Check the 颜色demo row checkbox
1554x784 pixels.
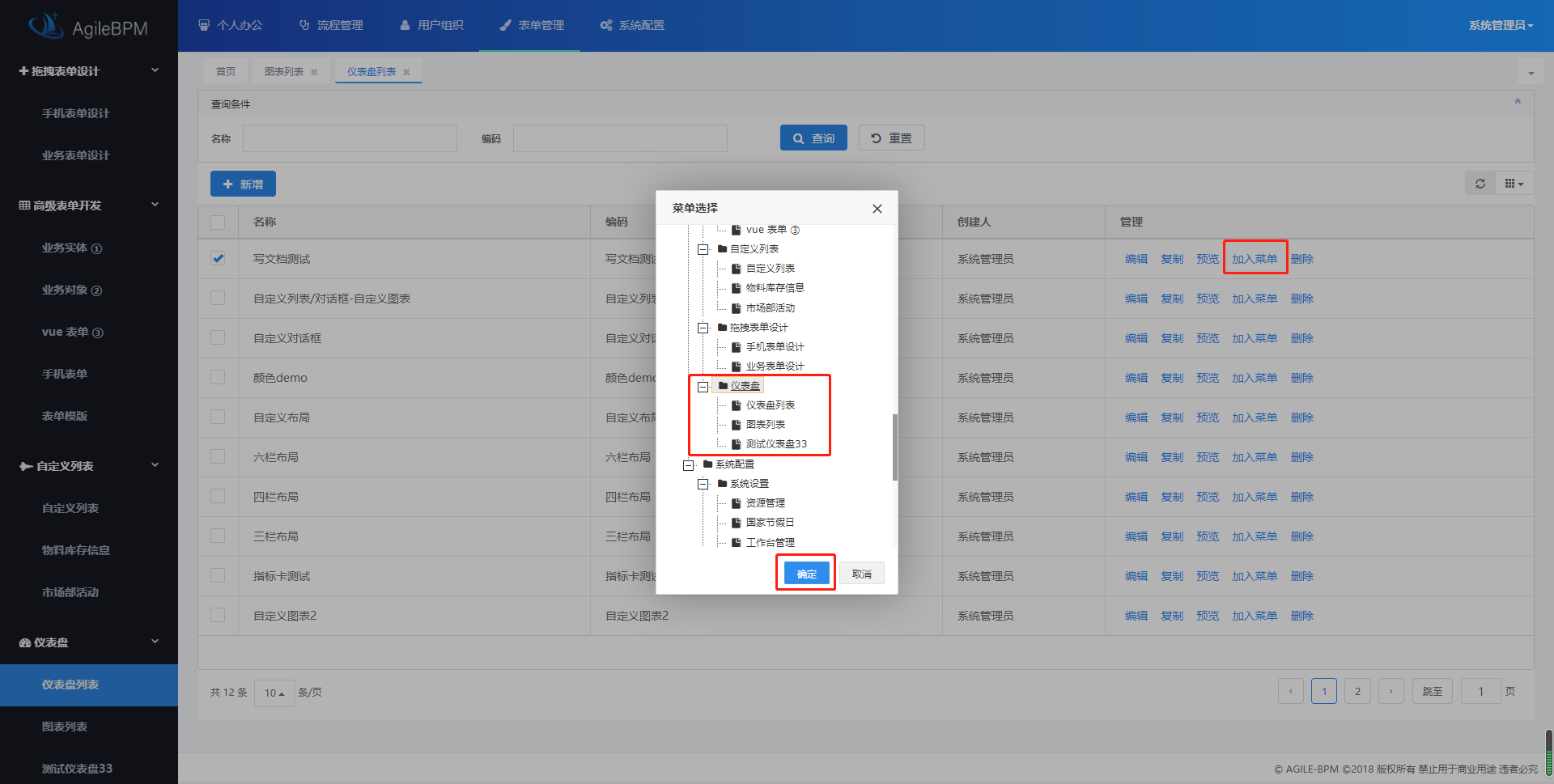click(x=218, y=377)
